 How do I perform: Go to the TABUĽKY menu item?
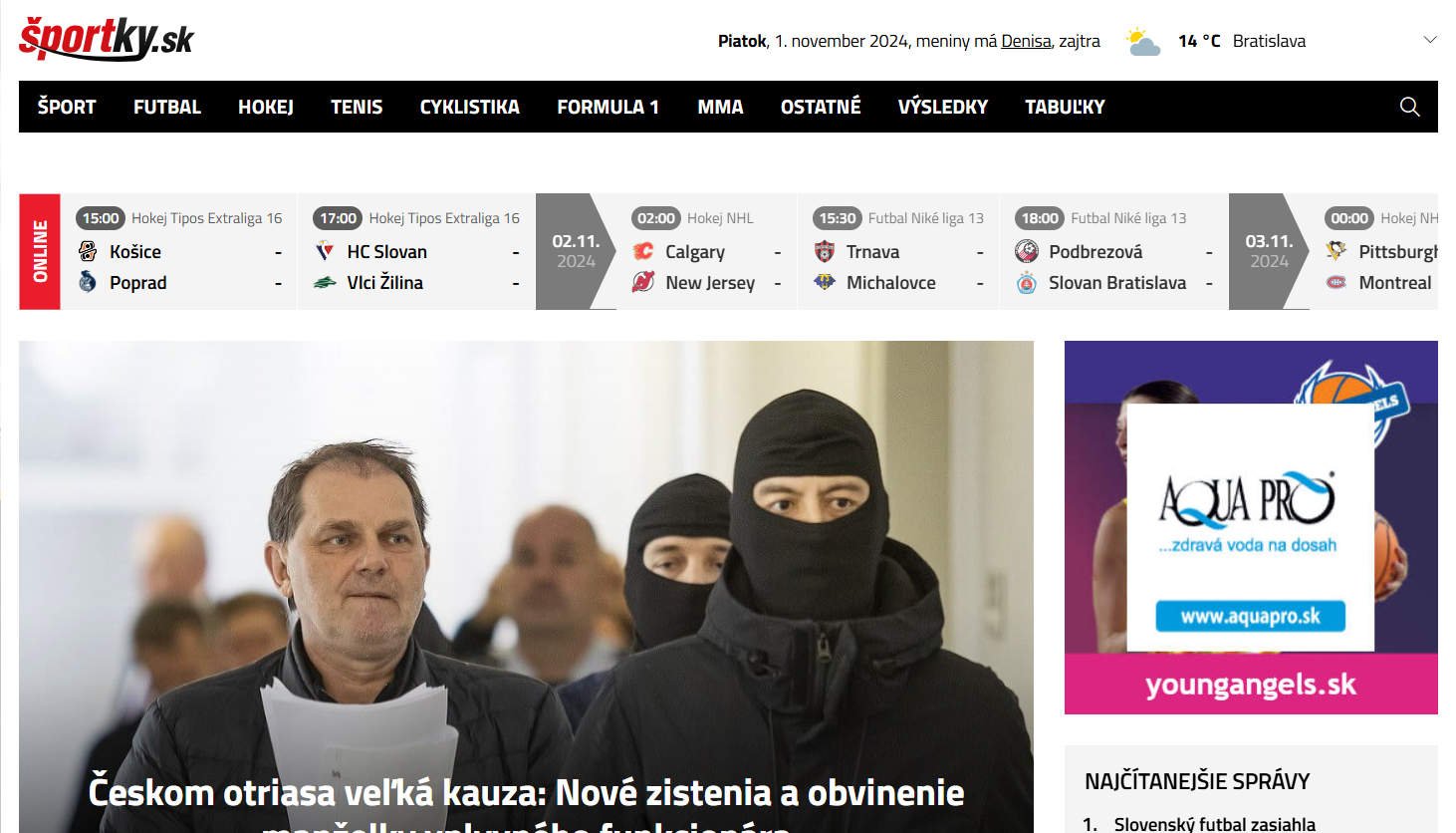1065,107
